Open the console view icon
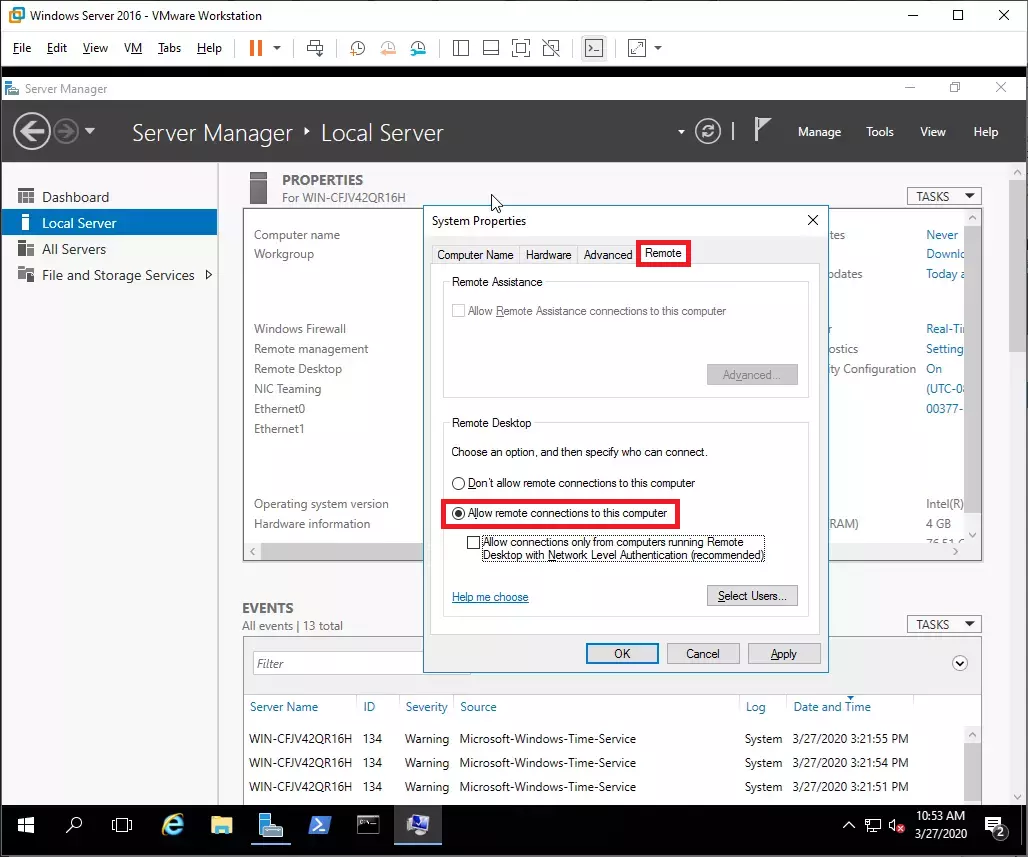Viewport: 1028px width, 857px height. 594,48
